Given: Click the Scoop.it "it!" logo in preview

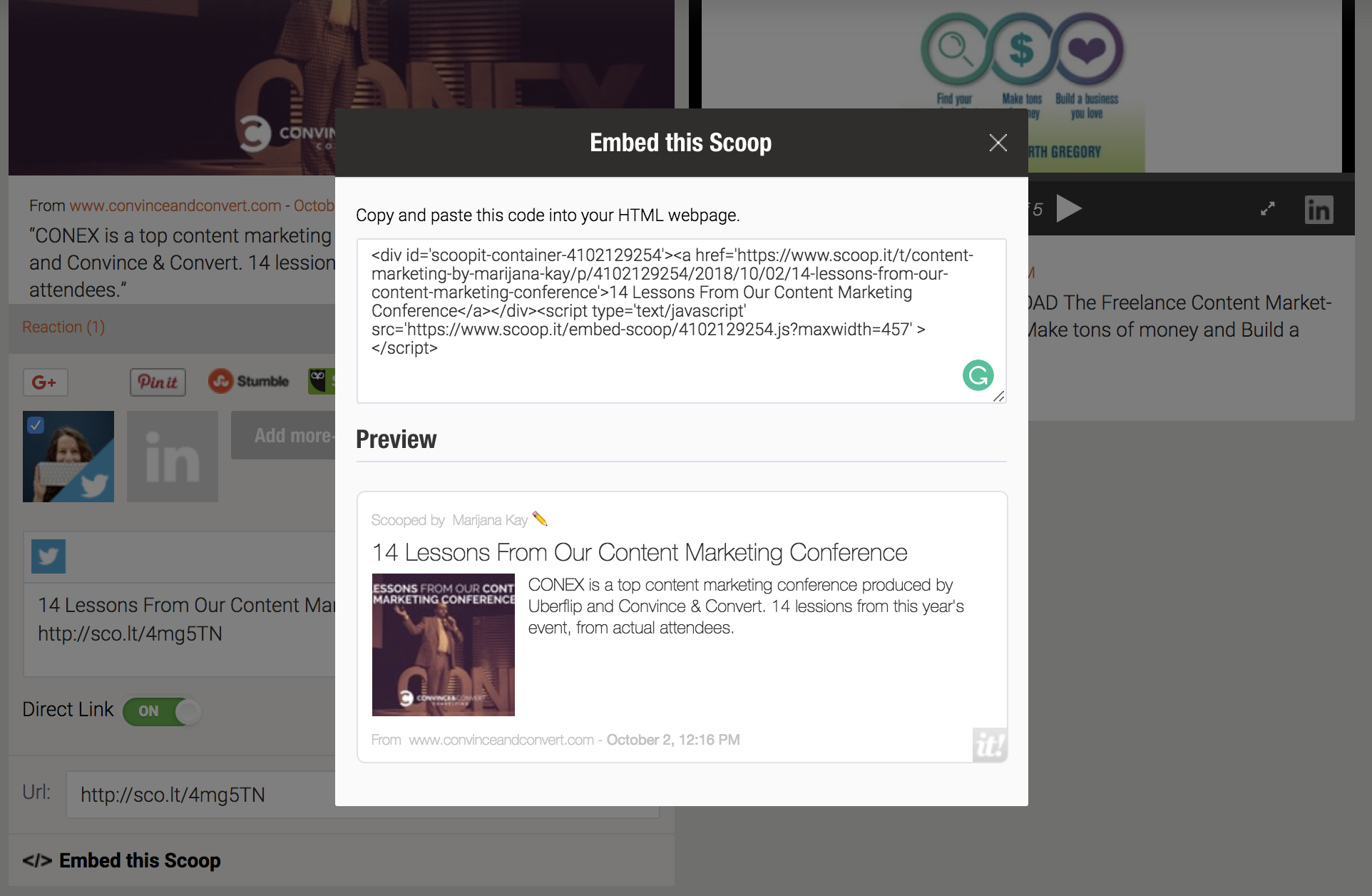Looking at the screenshot, I should [x=990, y=745].
